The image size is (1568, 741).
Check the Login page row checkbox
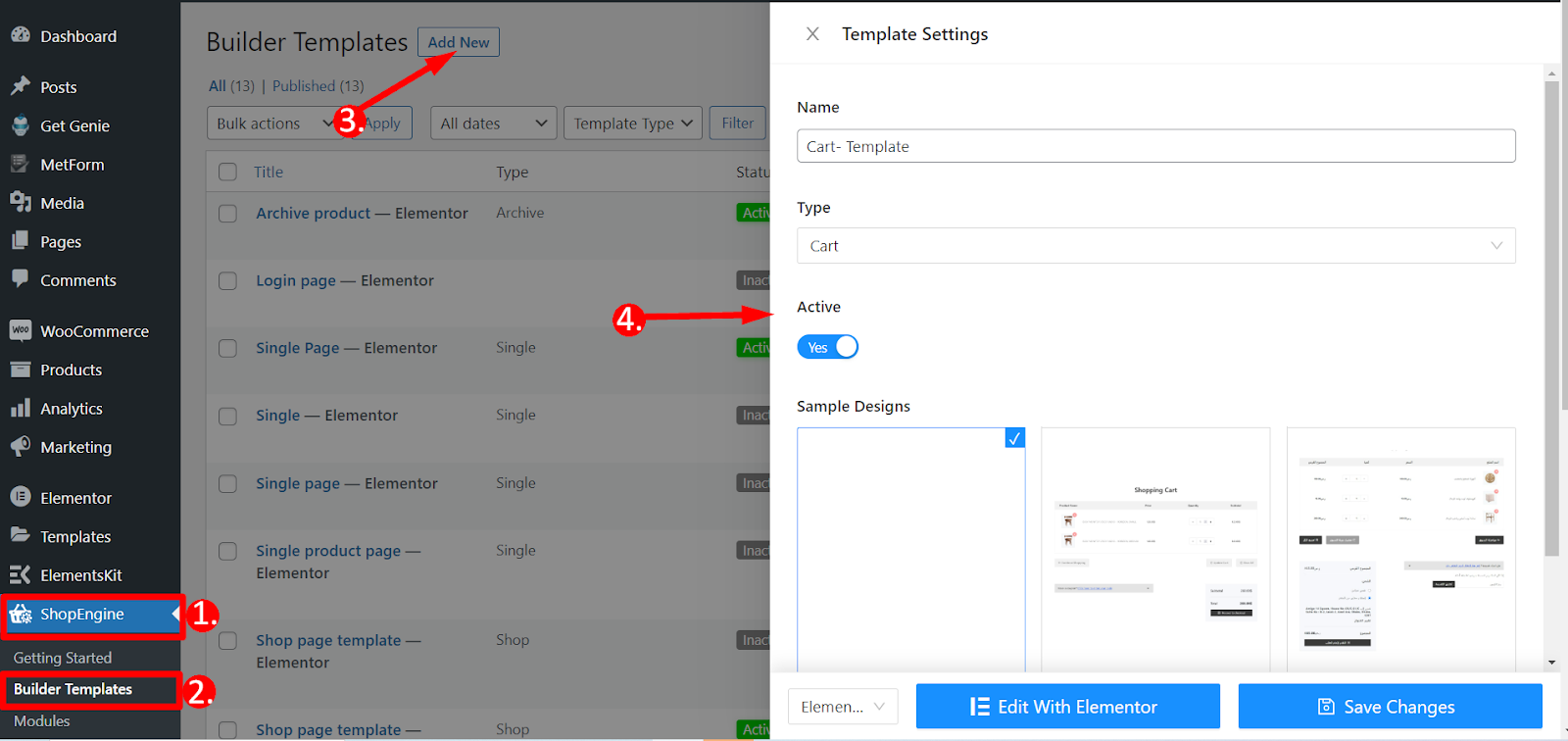[x=228, y=281]
